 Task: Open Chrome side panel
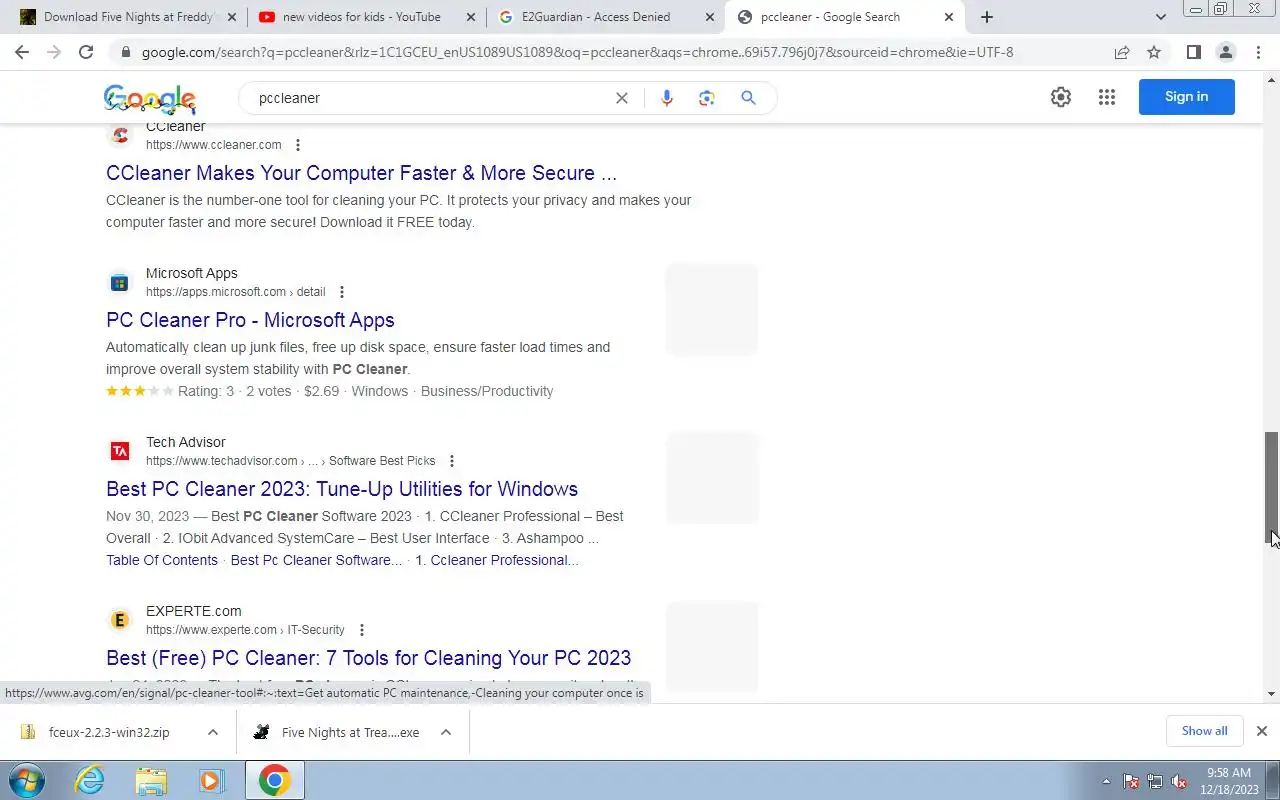click(x=1193, y=52)
